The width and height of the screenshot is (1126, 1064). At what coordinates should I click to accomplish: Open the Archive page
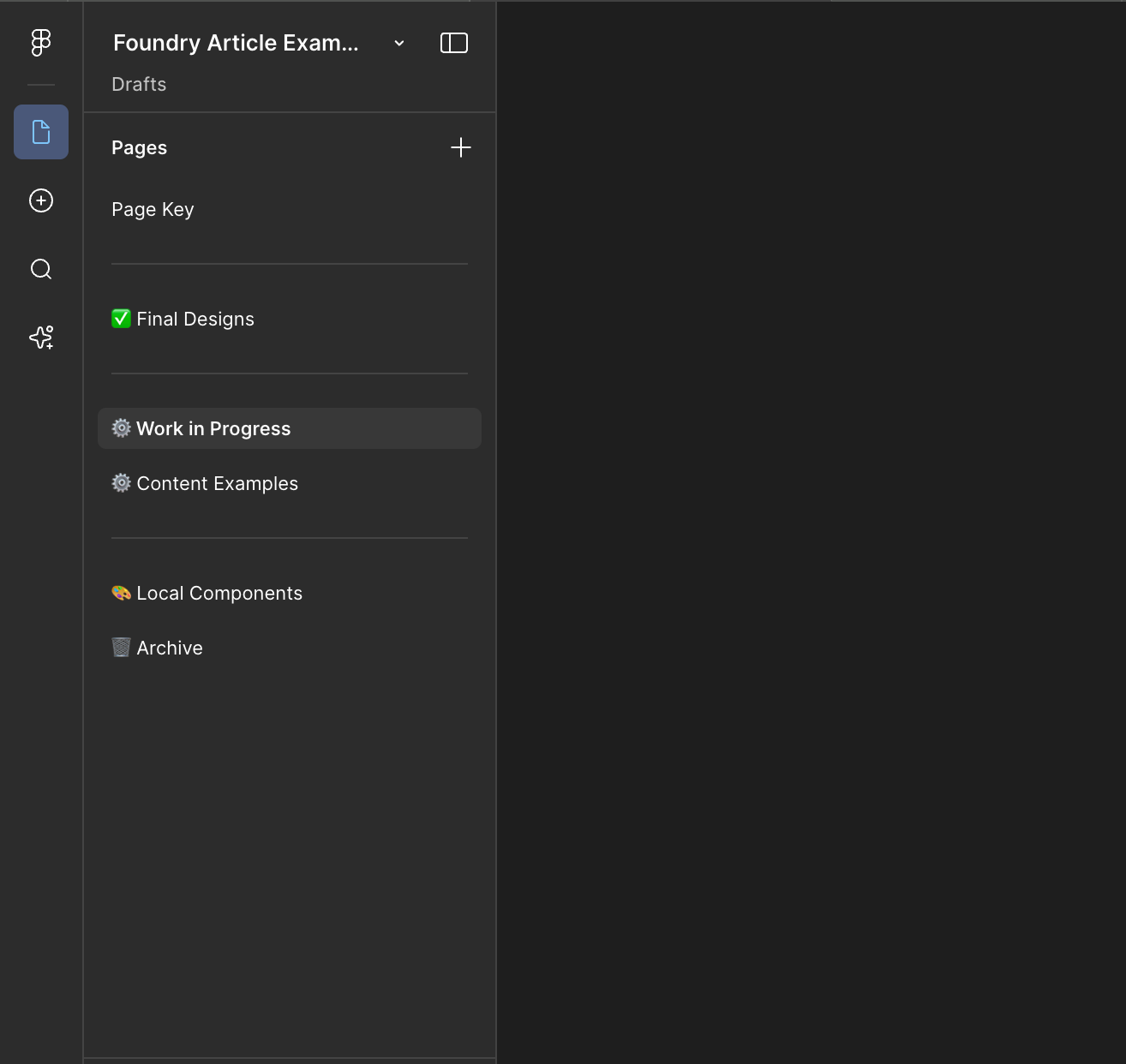click(x=169, y=647)
